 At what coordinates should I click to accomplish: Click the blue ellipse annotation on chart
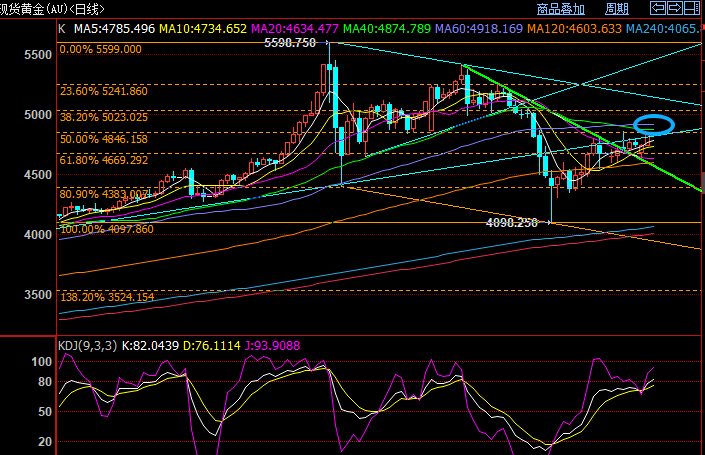pos(655,125)
